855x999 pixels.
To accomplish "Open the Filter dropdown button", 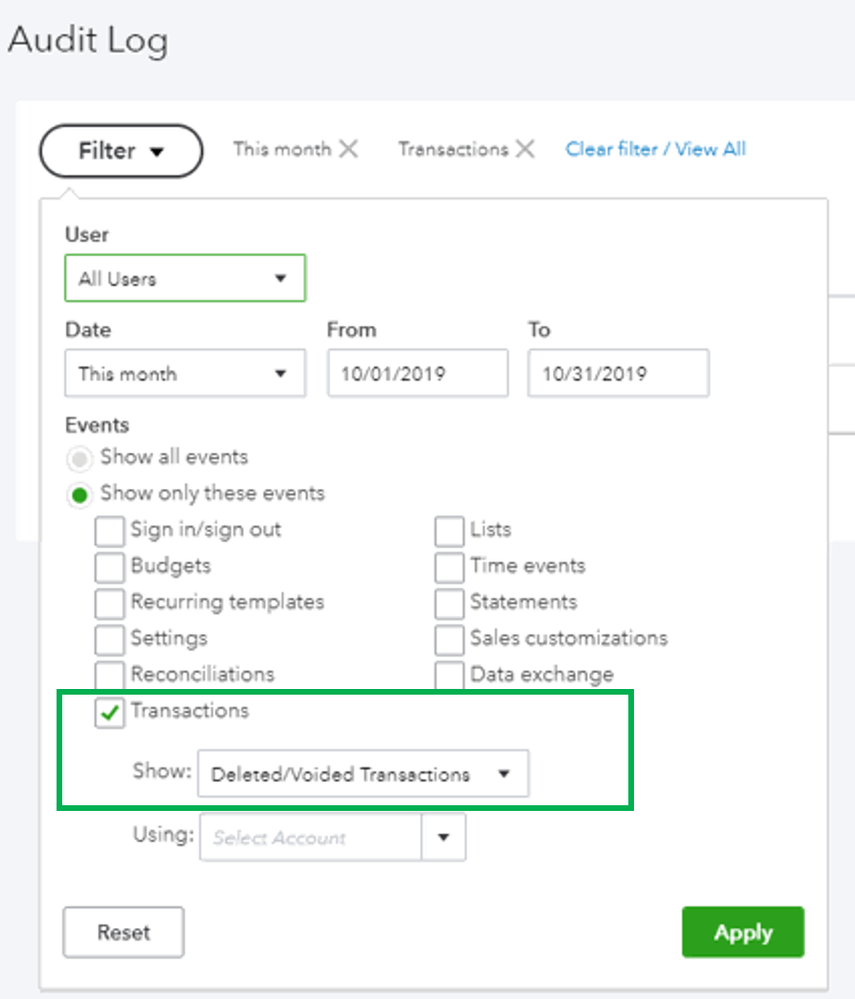I will coord(121,151).
